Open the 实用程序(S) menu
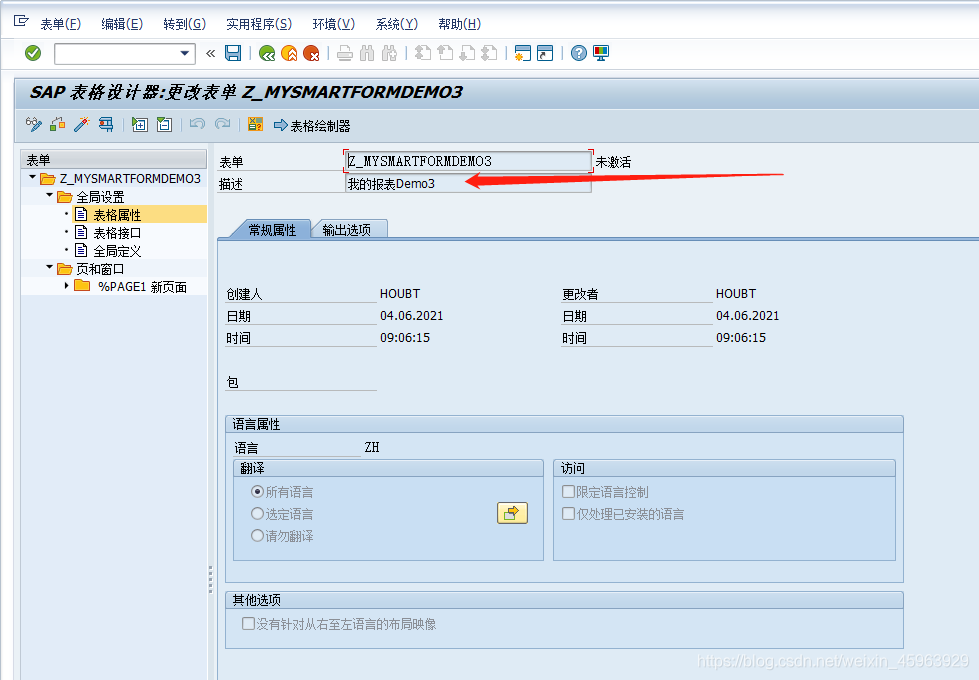Image resolution: width=979 pixels, height=680 pixels. [258, 24]
